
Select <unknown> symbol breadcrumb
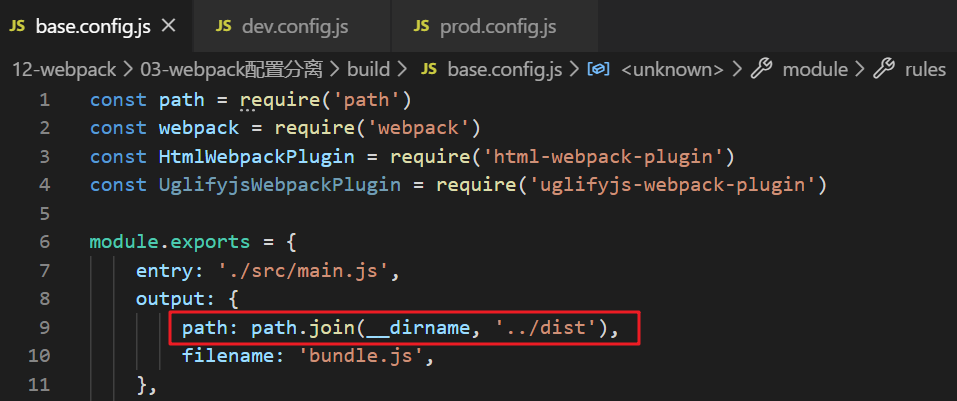672,70
